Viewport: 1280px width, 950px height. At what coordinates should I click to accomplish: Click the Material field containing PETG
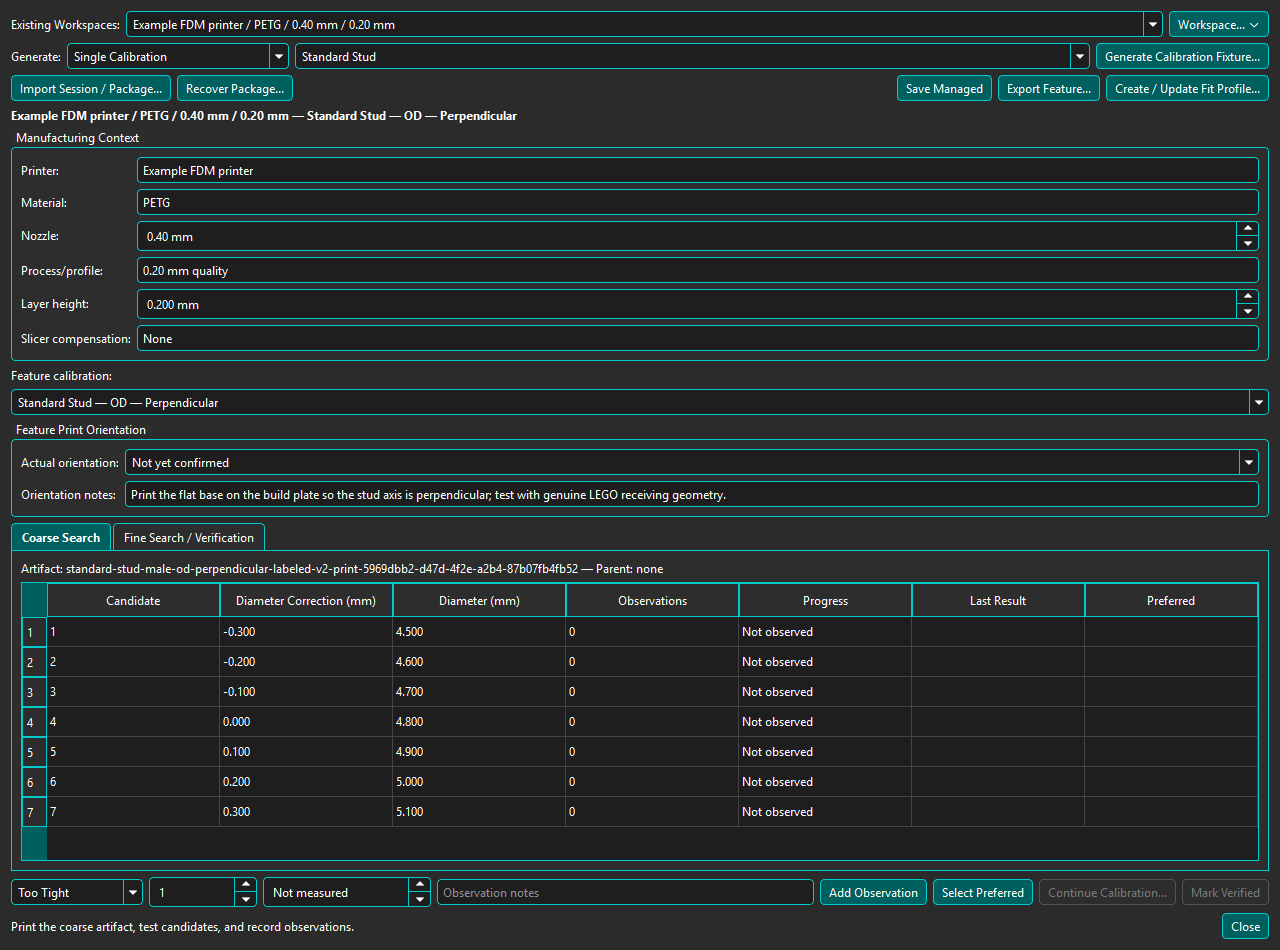coord(698,203)
